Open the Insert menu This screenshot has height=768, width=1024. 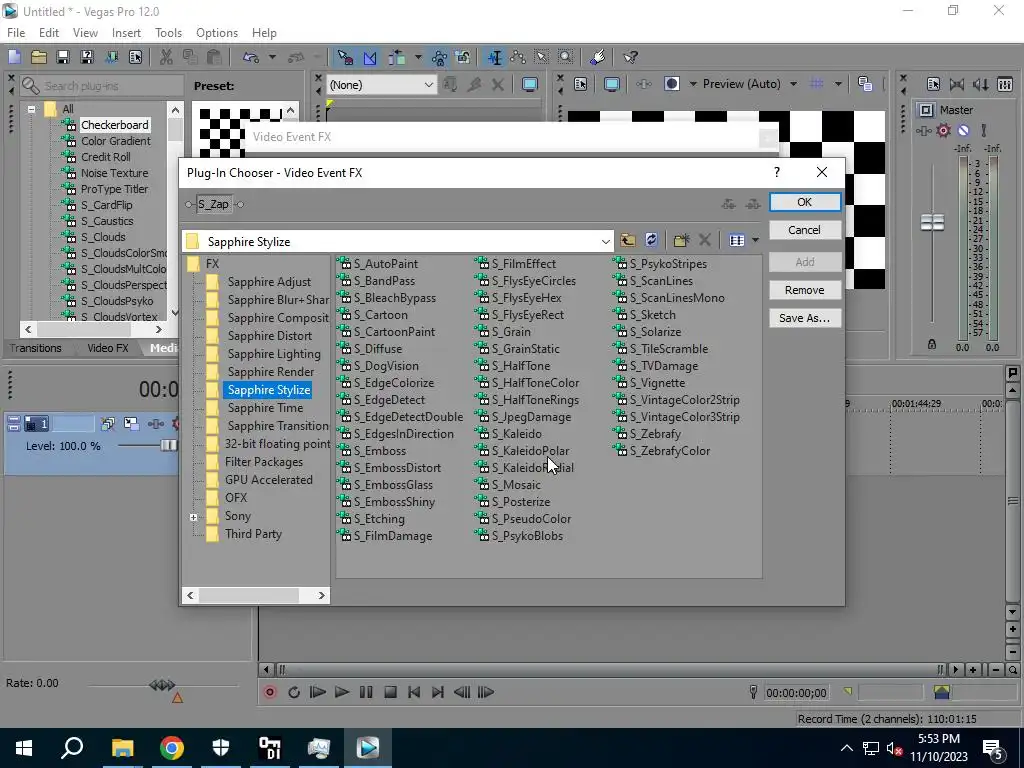(126, 33)
